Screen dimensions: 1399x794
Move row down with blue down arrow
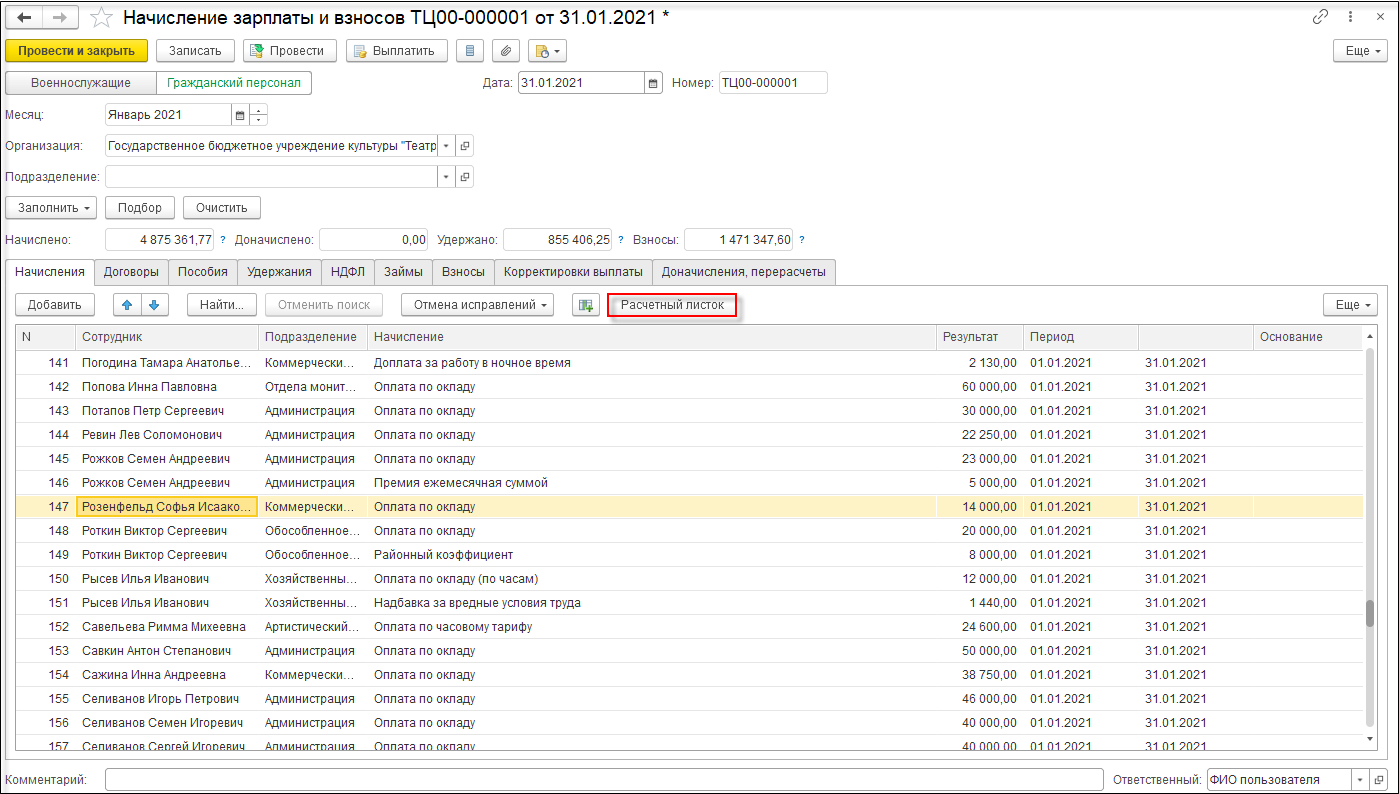pos(154,305)
